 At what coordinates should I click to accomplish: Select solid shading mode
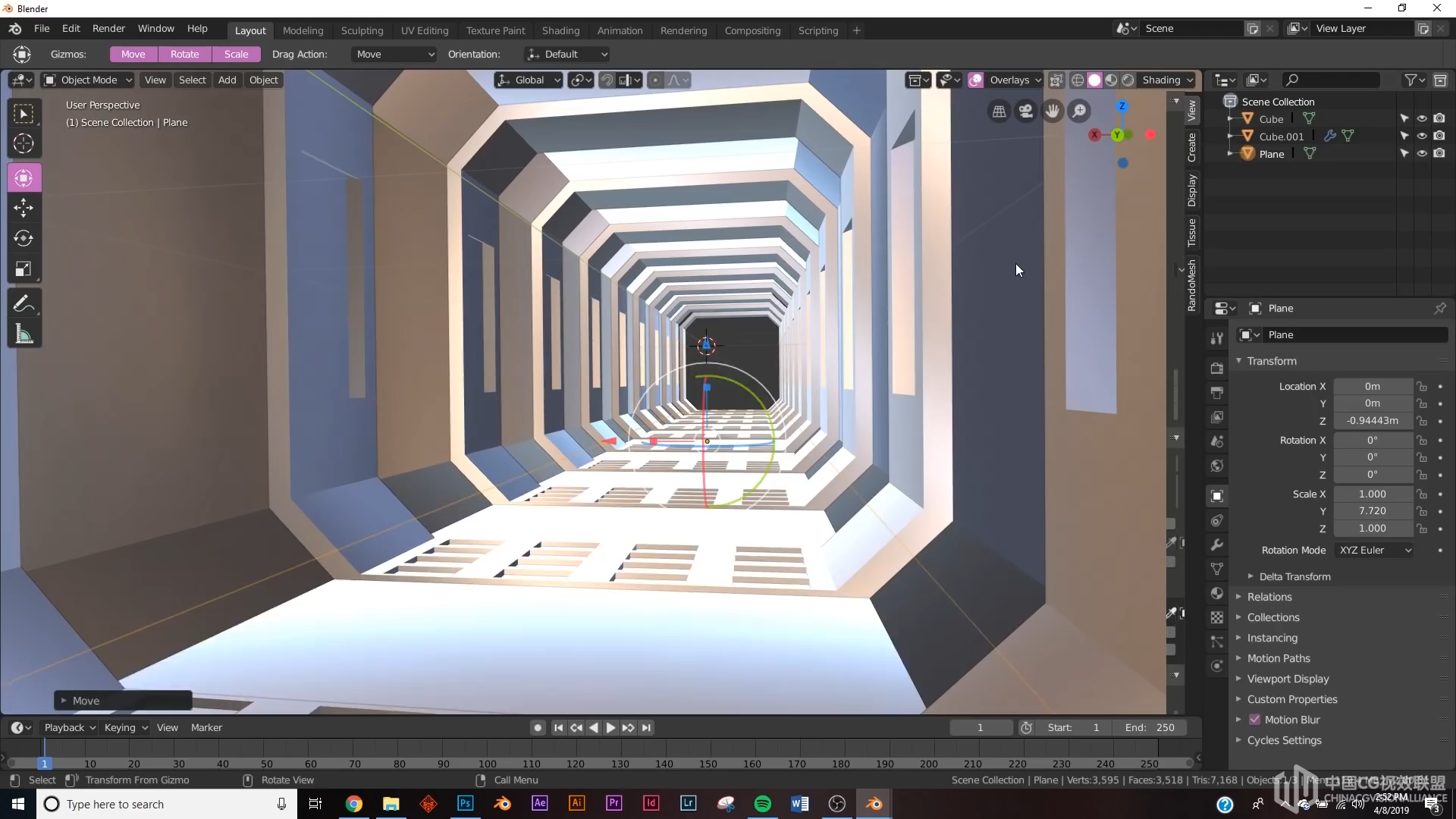point(1094,80)
